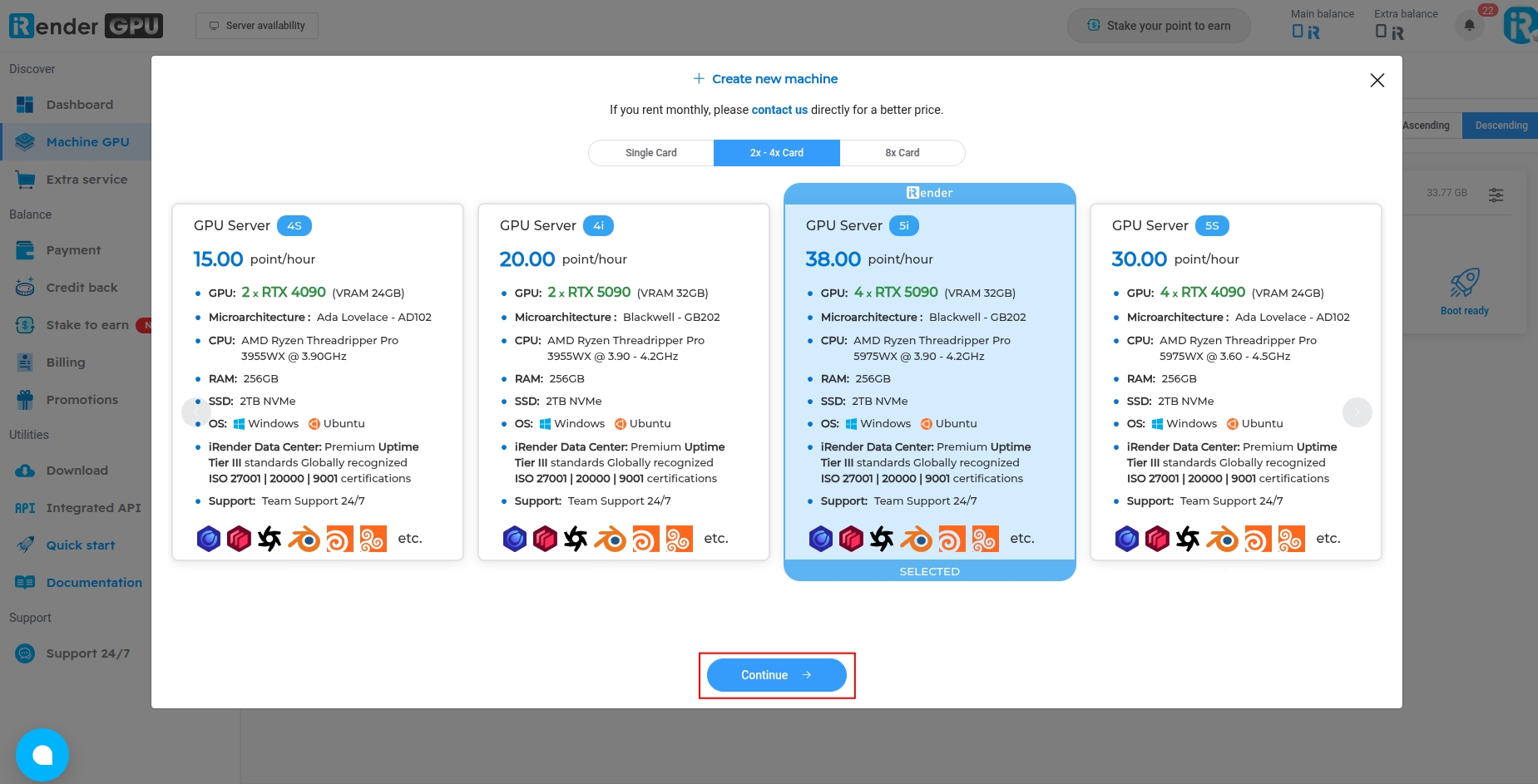Switch to the 8x Card tab
The image size is (1538, 784).
(x=903, y=153)
